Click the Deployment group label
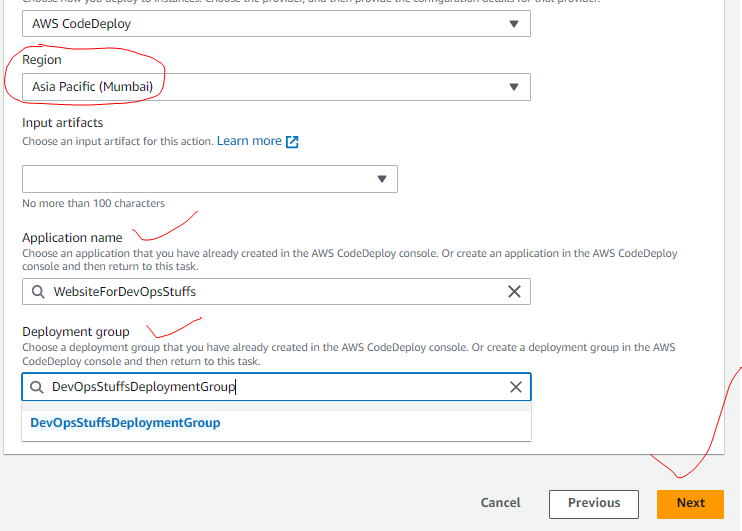 [76, 332]
